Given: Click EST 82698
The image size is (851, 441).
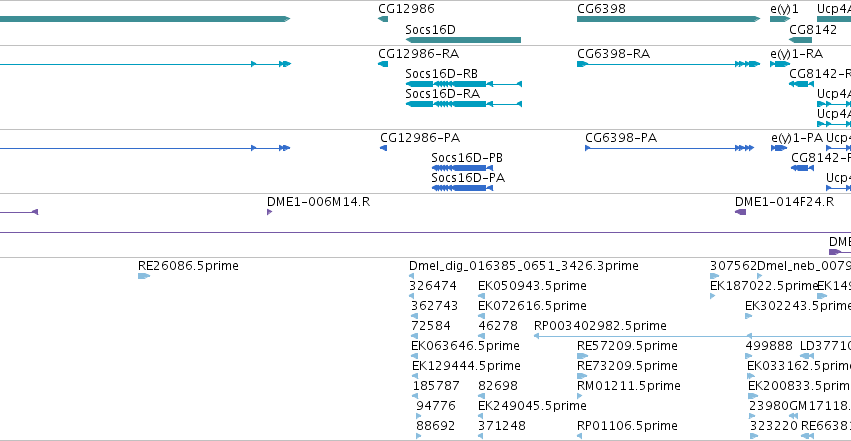Looking at the screenshot, I should 481,397.
